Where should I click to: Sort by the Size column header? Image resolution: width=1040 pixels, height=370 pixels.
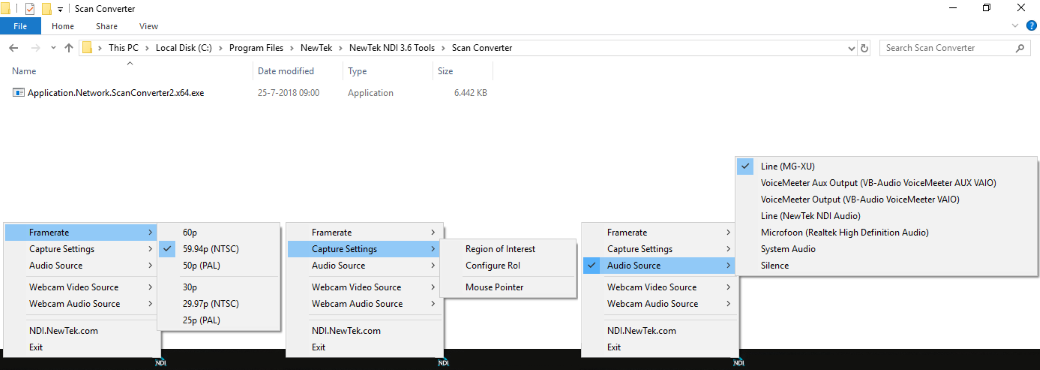coord(445,71)
